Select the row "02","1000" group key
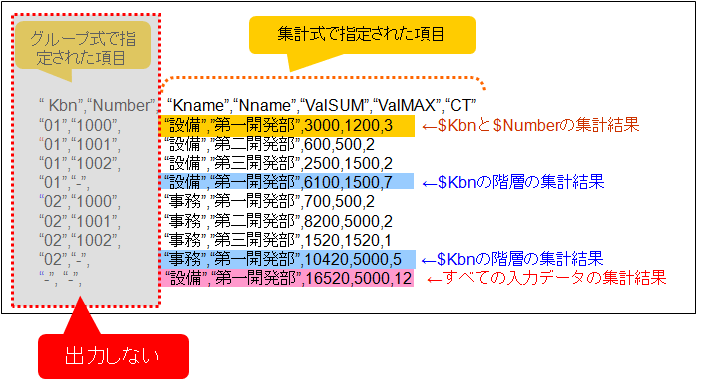Viewport: 704px width, 380px height. (x=79, y=202)
